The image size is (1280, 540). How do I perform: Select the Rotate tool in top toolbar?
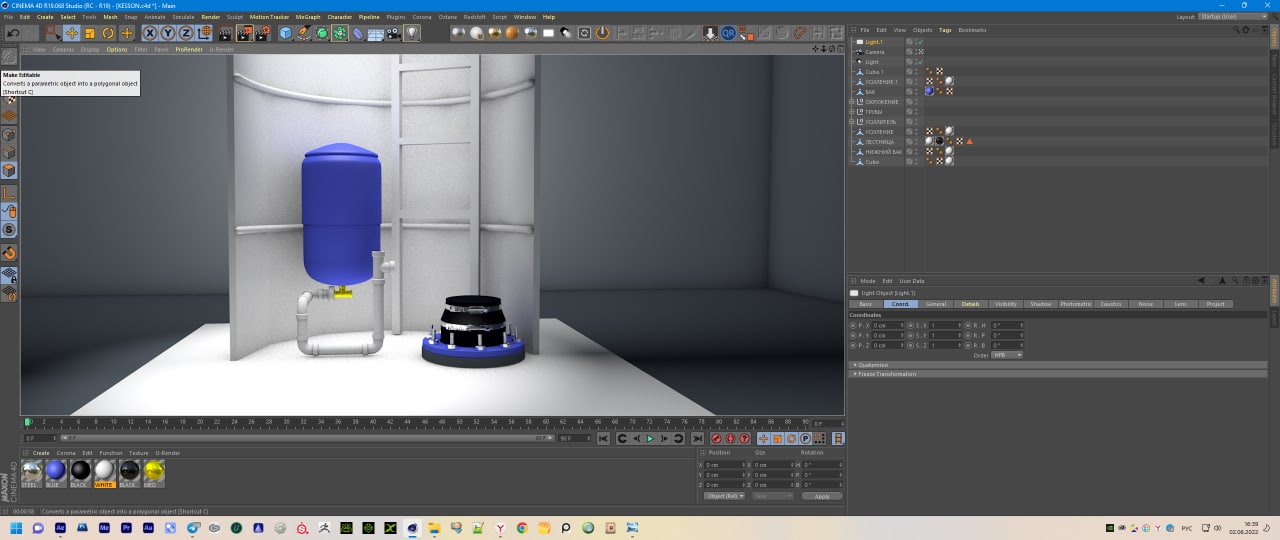[108, 33]
